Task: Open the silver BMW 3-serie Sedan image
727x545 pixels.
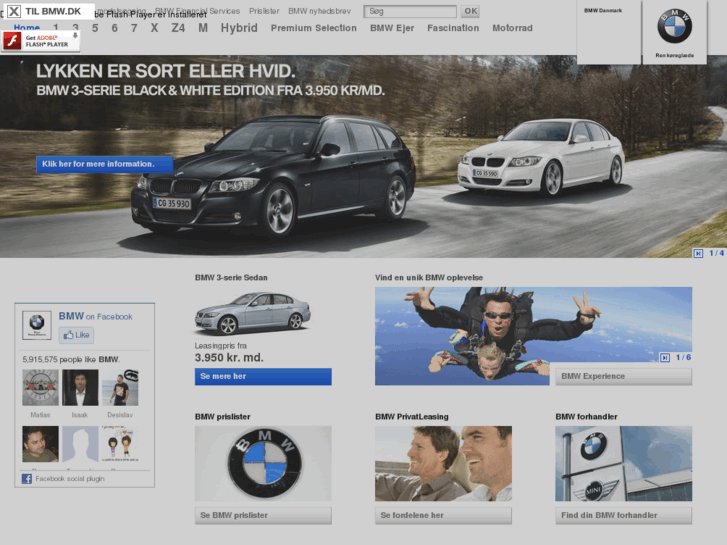Action: (253, 313)
